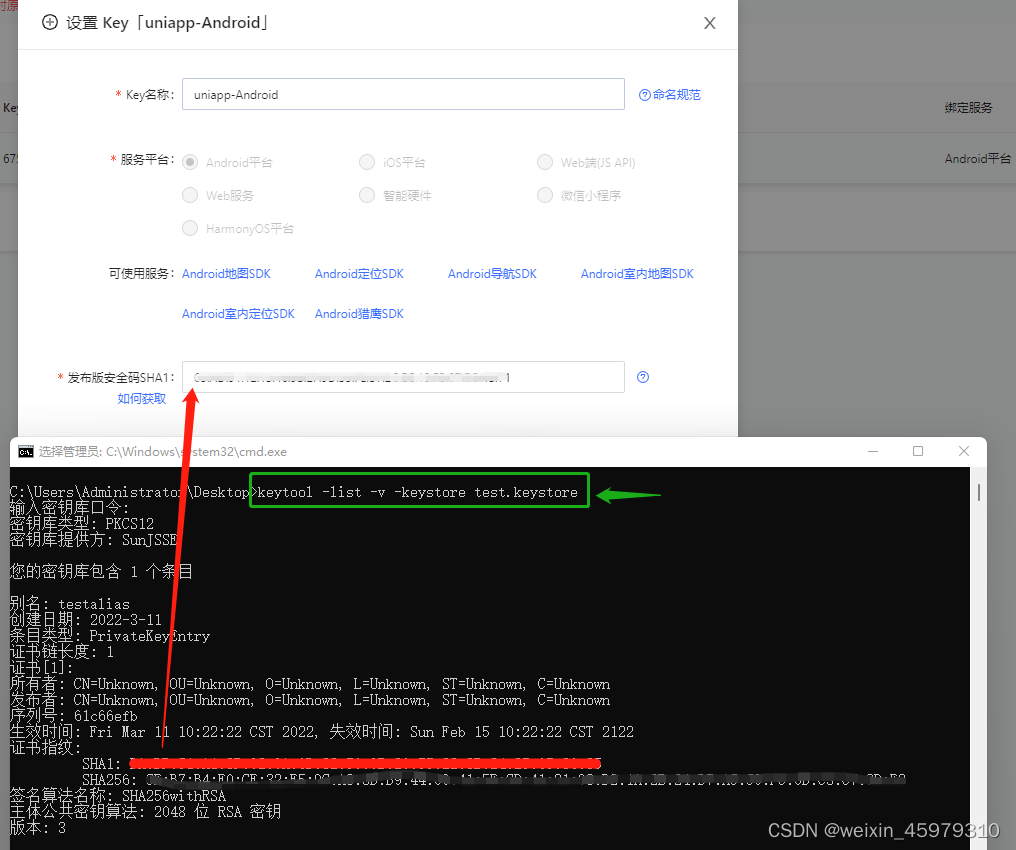Viewport: 1016px width, 850px height.
Task: Click the 您的密钥库包含 1 个条目 line
Action: tap(102, 571)
